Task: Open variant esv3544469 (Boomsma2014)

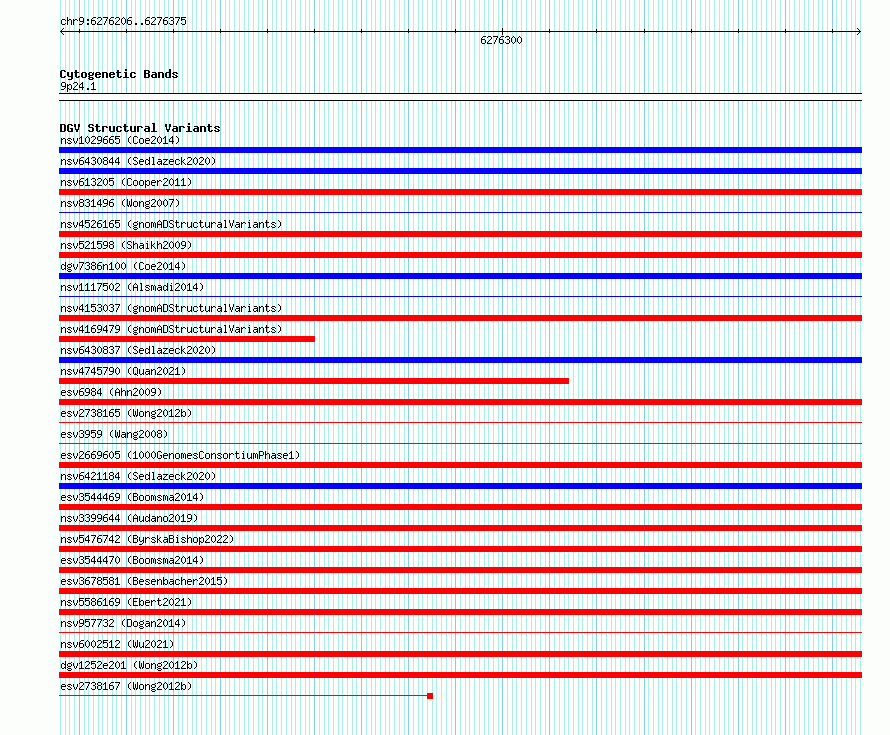Action: point(132,497)
